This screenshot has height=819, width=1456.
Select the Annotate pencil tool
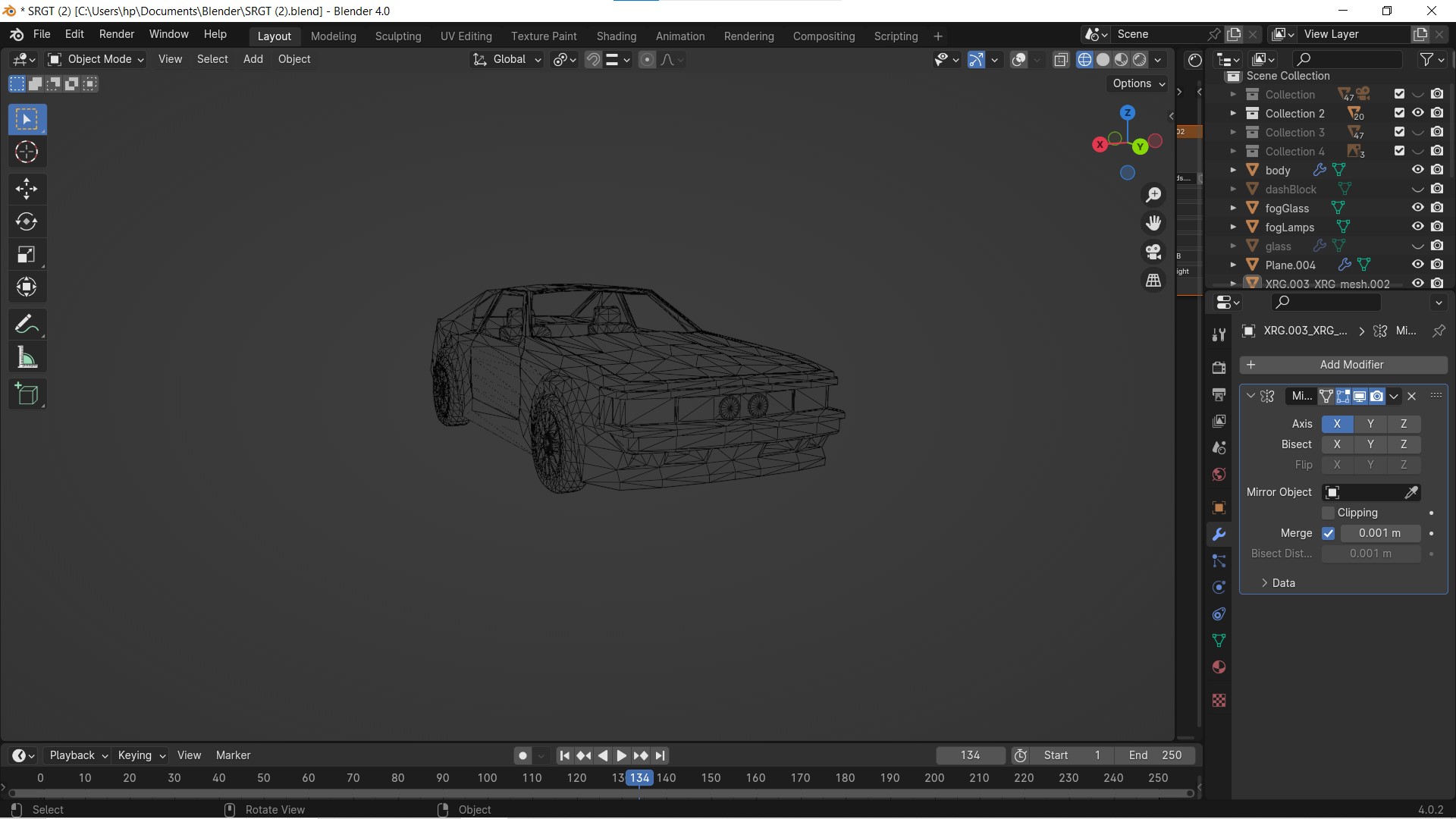pos(27,325)
